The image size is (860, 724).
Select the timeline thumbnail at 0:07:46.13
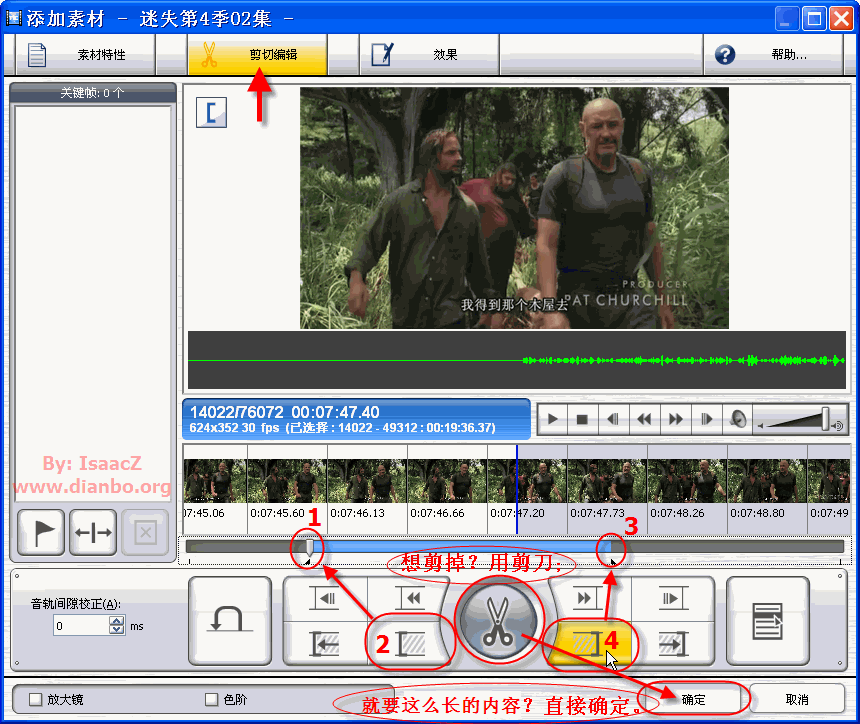pos(367,481)
